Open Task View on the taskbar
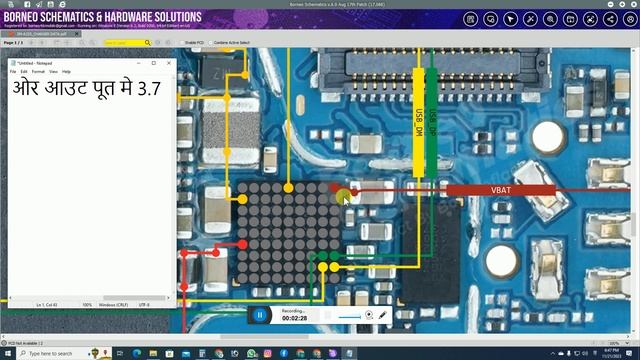This screenshot has height=360, width=640. 120,353
